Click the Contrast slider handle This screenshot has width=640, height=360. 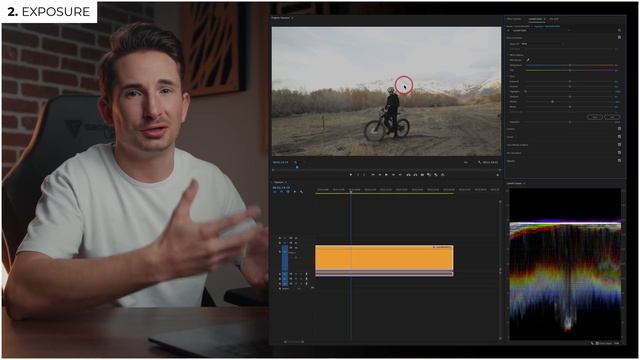[x=570, y=87]
